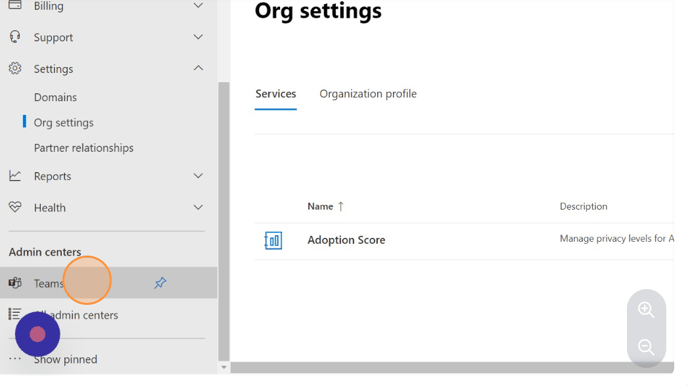Switch to the Services tab
Screen dimensions: 688x385
click(x=276, y=94)
